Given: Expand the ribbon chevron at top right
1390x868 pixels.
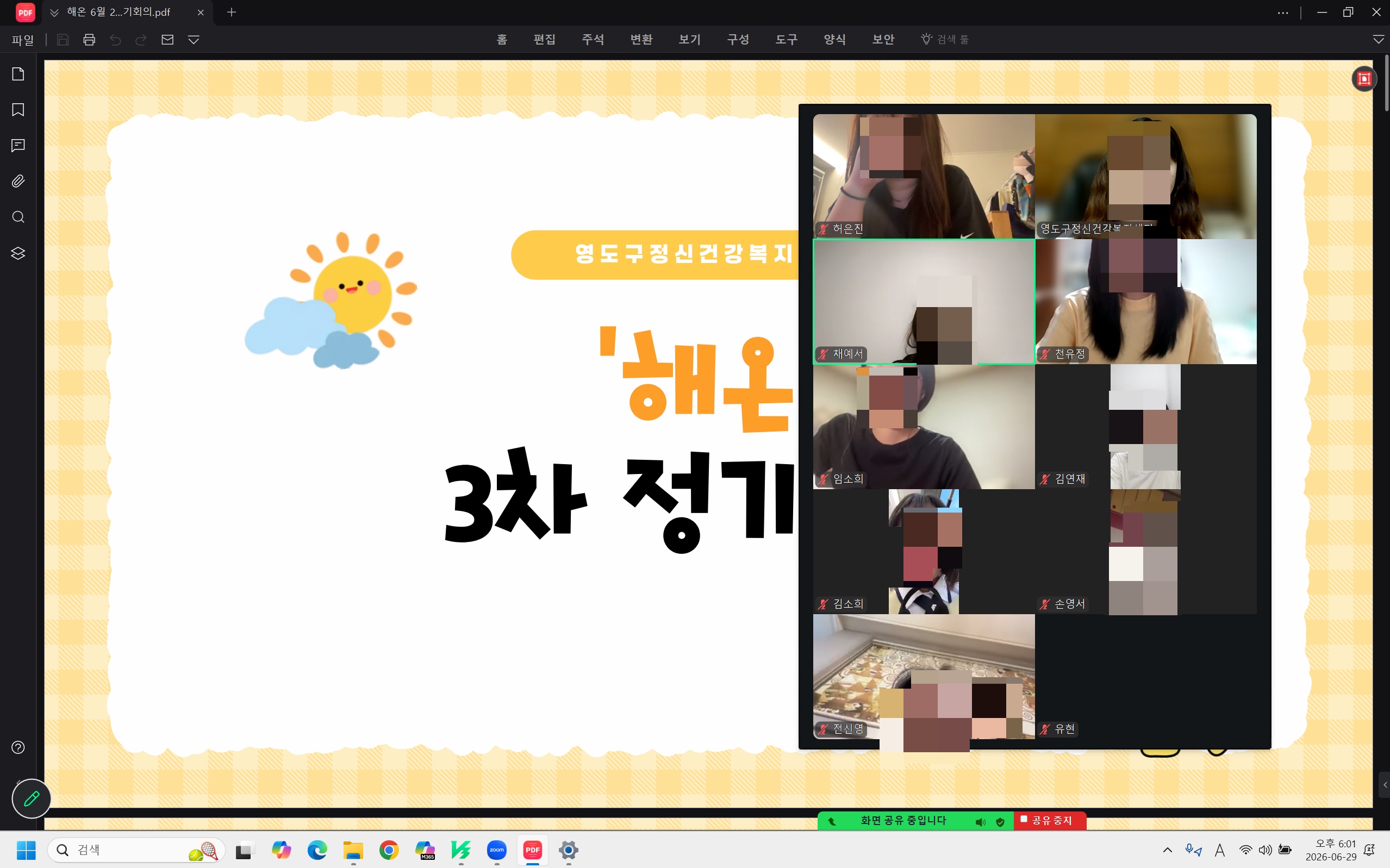Looking at the screenshot, I should click(1378, 40).
